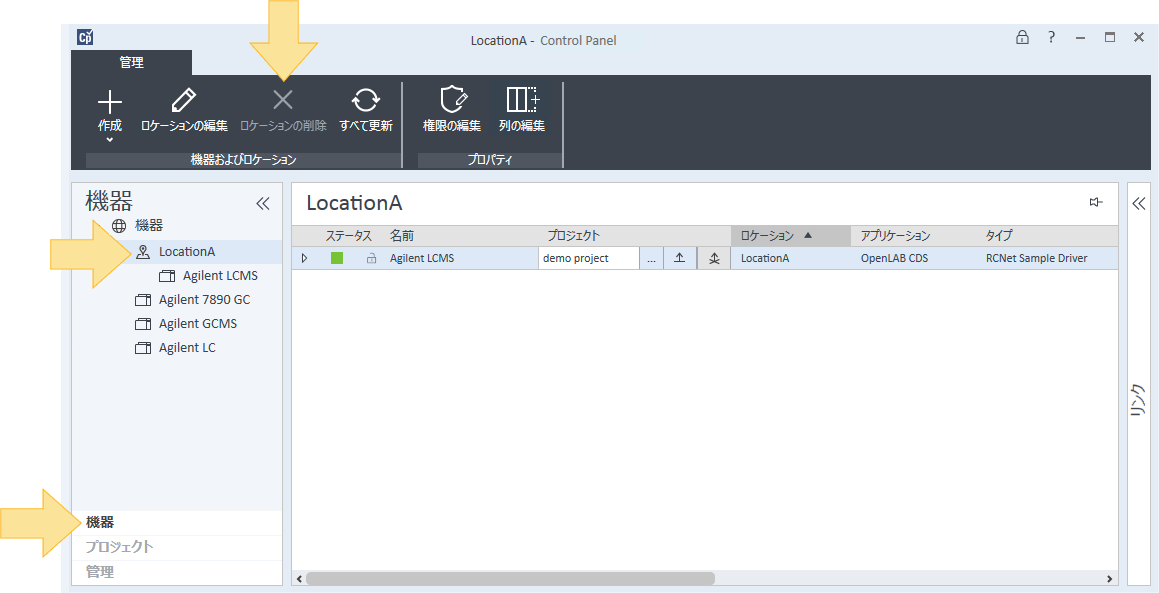This screenshot has width=1159, height=593.
Task: Switch to the 管理 ribbon tab
Action: (132, 63)
